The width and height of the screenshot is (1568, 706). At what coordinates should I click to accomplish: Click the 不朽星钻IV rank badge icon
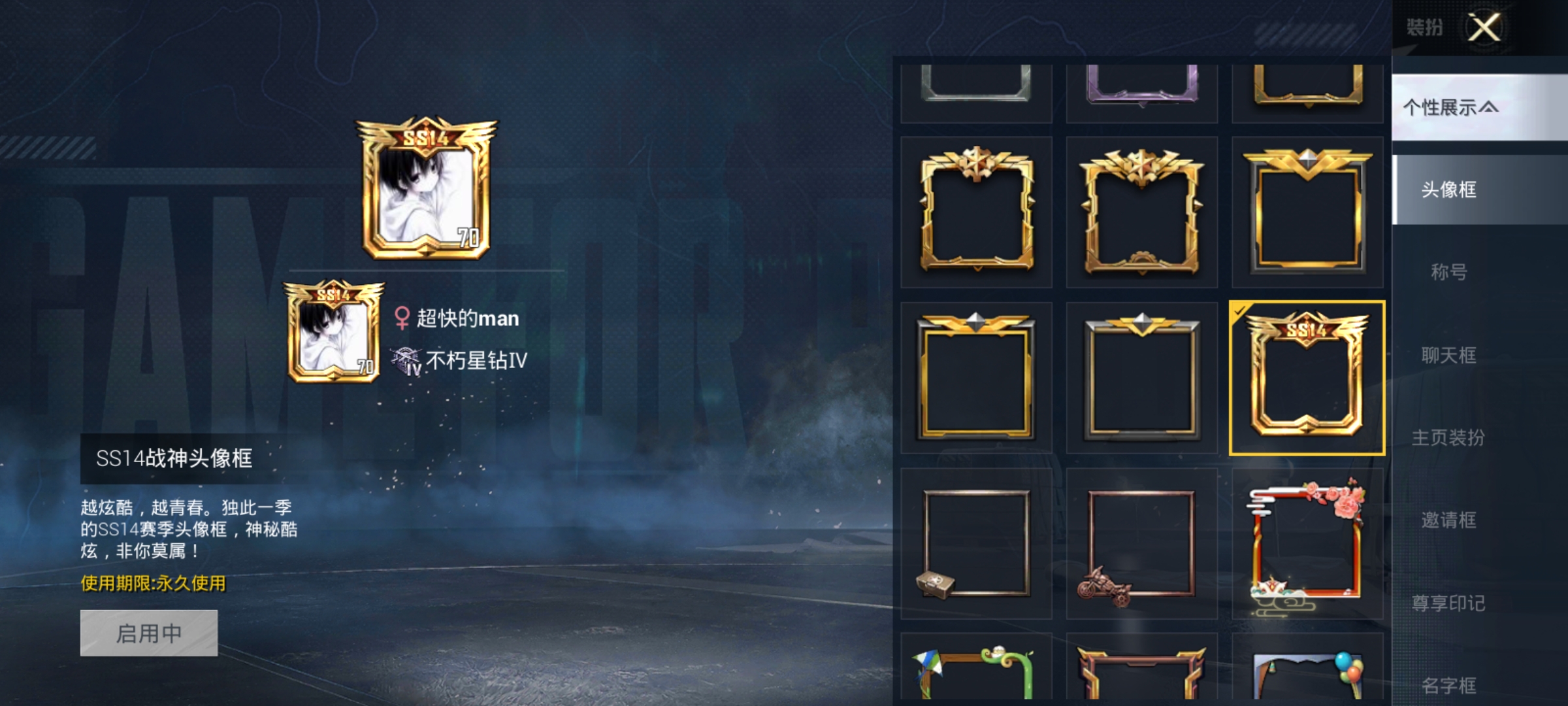coord(406,361)
